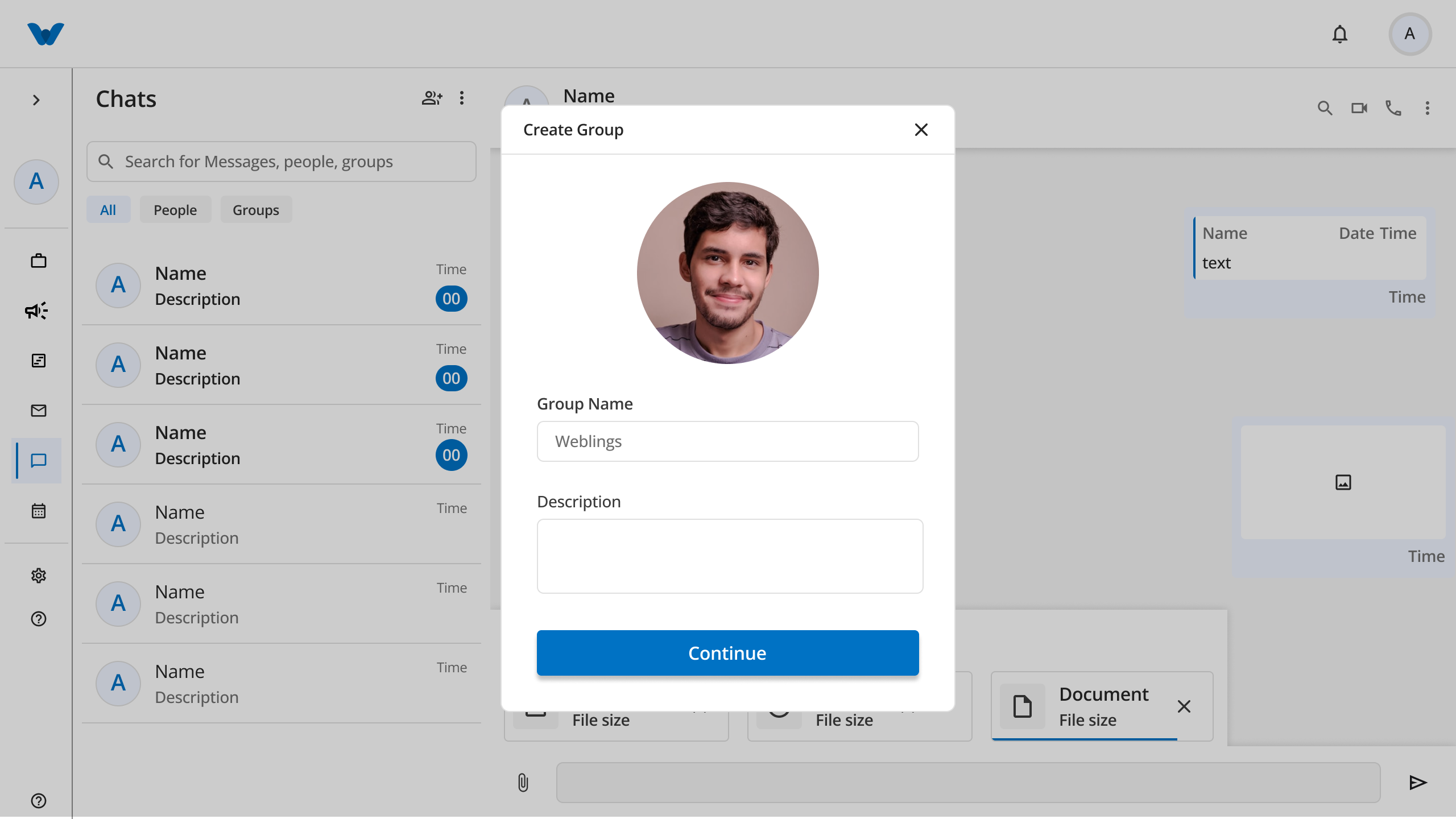Image resolution: width=1456 pixels, height=819 pixels.
Task: Click the add people icon in Chats
Action: [432, 98]
